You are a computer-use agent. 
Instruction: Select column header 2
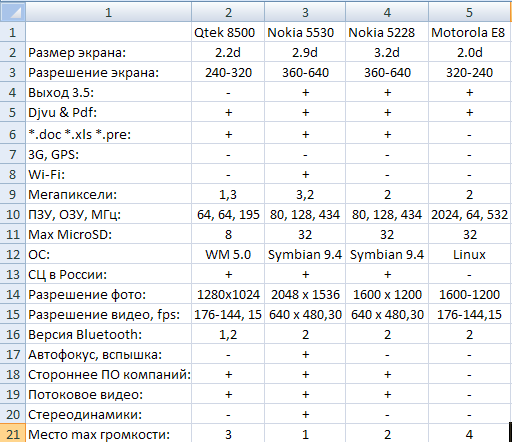click(x=228, y=12)
